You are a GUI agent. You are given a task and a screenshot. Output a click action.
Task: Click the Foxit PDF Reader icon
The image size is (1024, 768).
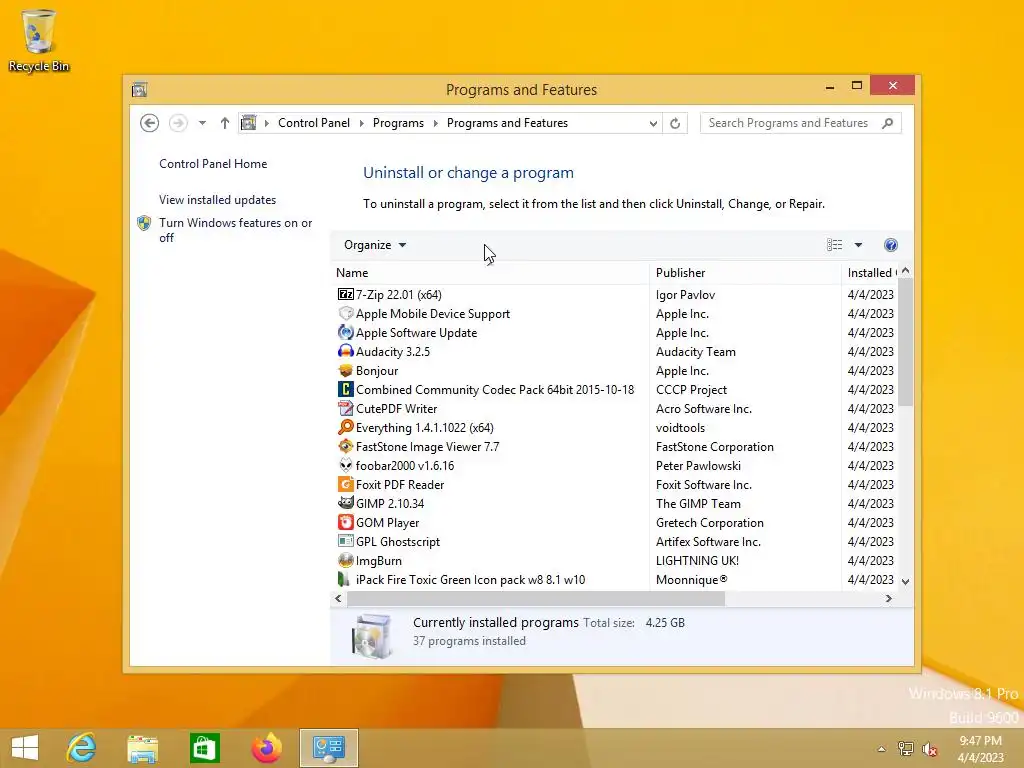345,484
